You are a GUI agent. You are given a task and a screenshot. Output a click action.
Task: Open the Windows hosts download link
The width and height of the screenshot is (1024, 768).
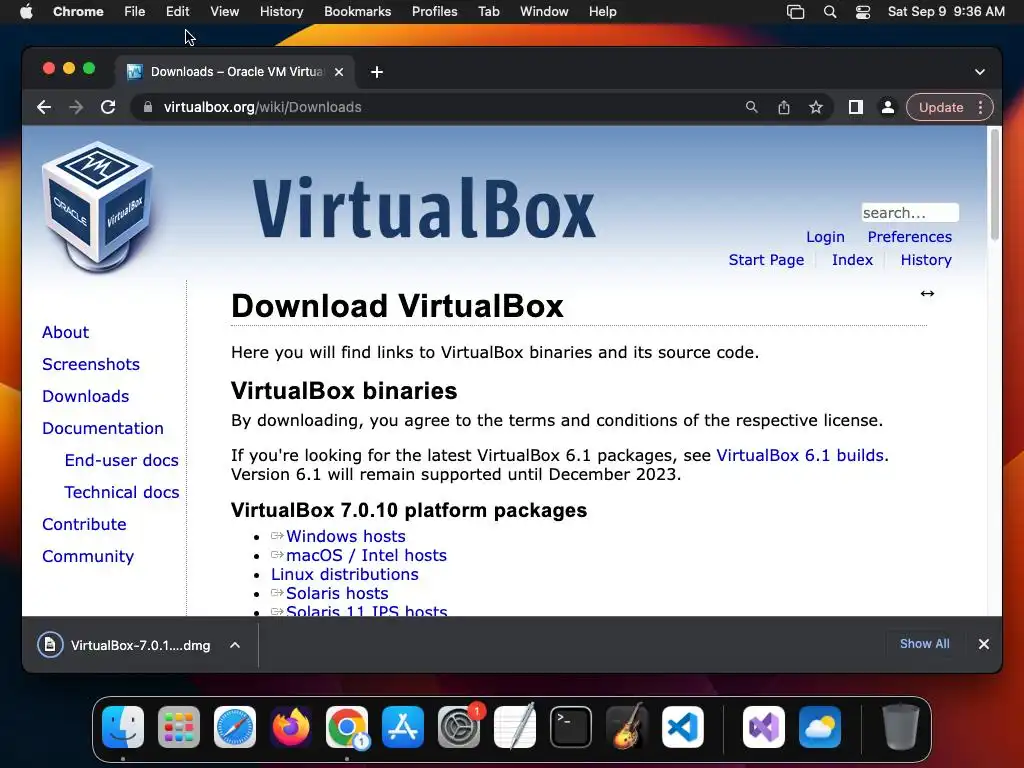[345, 536]
